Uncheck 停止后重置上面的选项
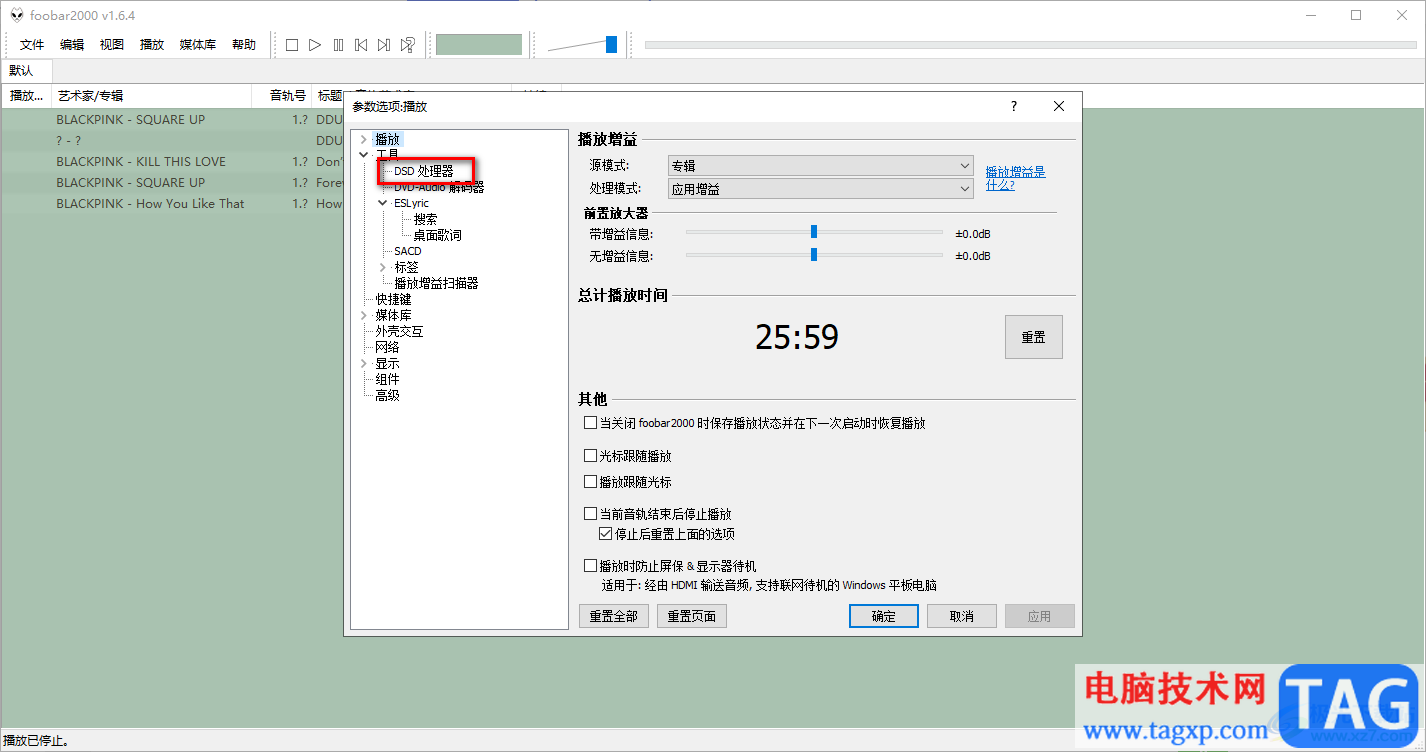 click(x=606, y=534)
